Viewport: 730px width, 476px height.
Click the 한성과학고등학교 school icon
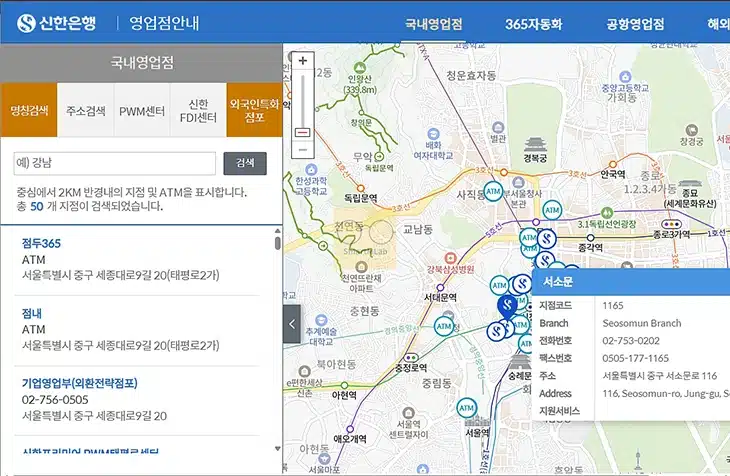311,170
